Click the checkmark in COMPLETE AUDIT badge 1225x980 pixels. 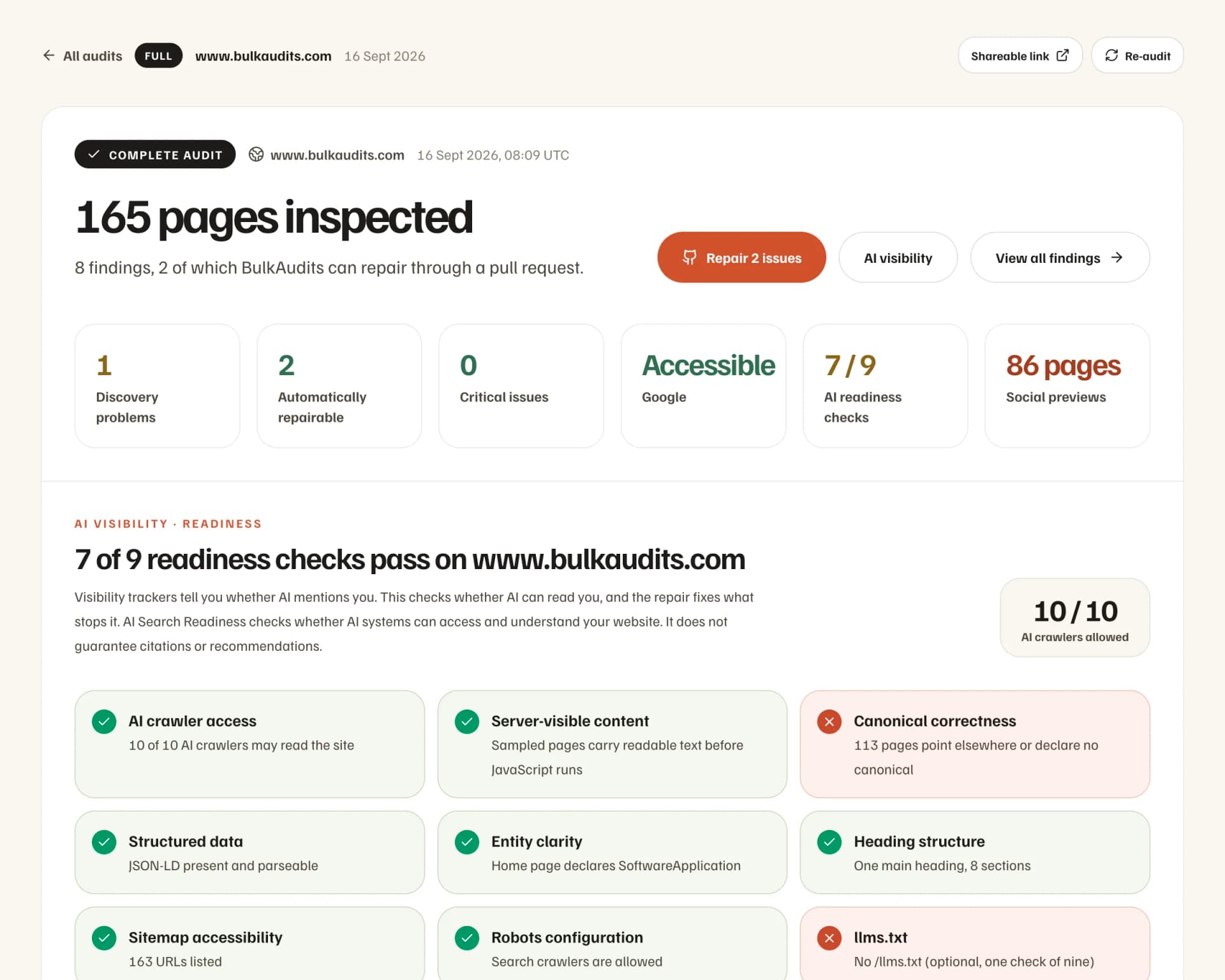pyautogui.click(x=94, y=154)
